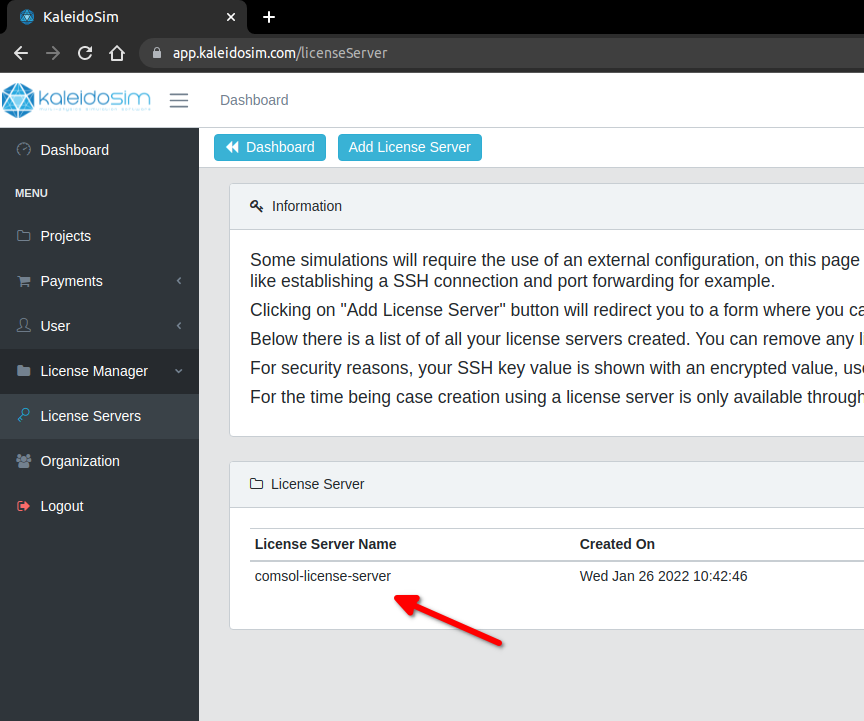Screen dimensions: 864x721
Task: Click the License Manager folder icon
Action: (24, 370)
